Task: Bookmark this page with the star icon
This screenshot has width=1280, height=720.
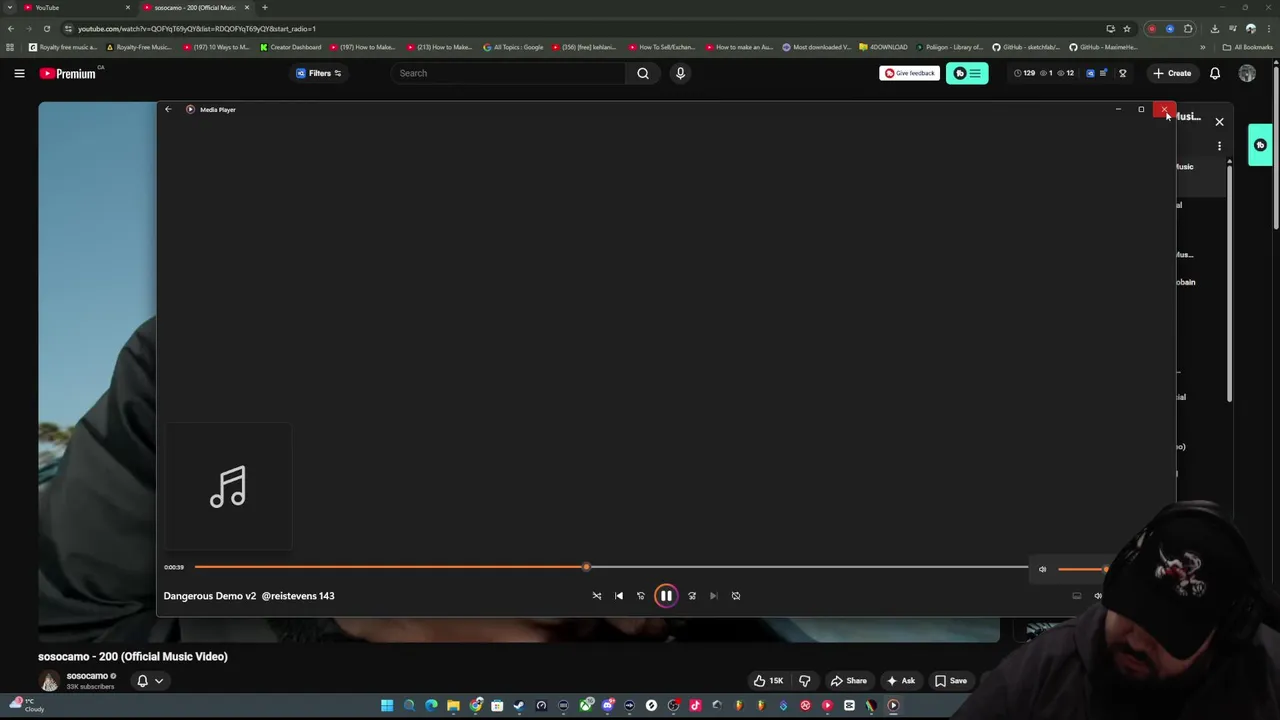Action: coord(1127,29)
